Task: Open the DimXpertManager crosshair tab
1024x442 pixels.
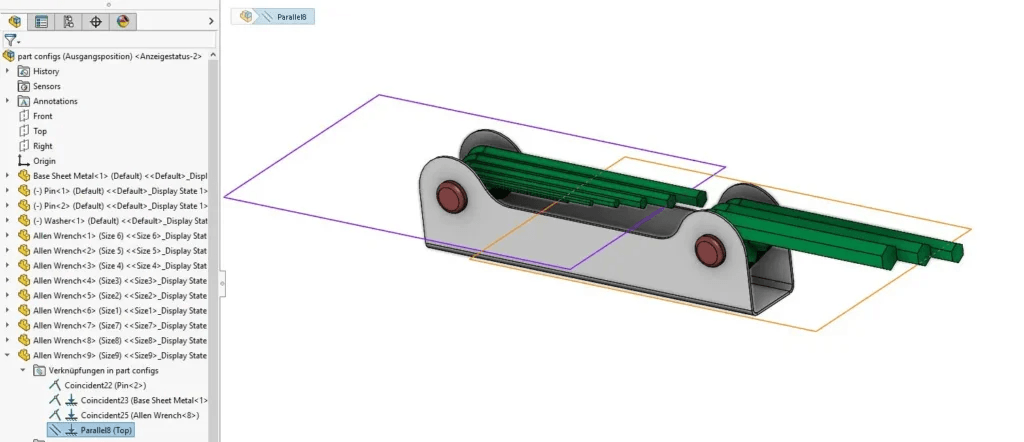Action: coord(96,21)
